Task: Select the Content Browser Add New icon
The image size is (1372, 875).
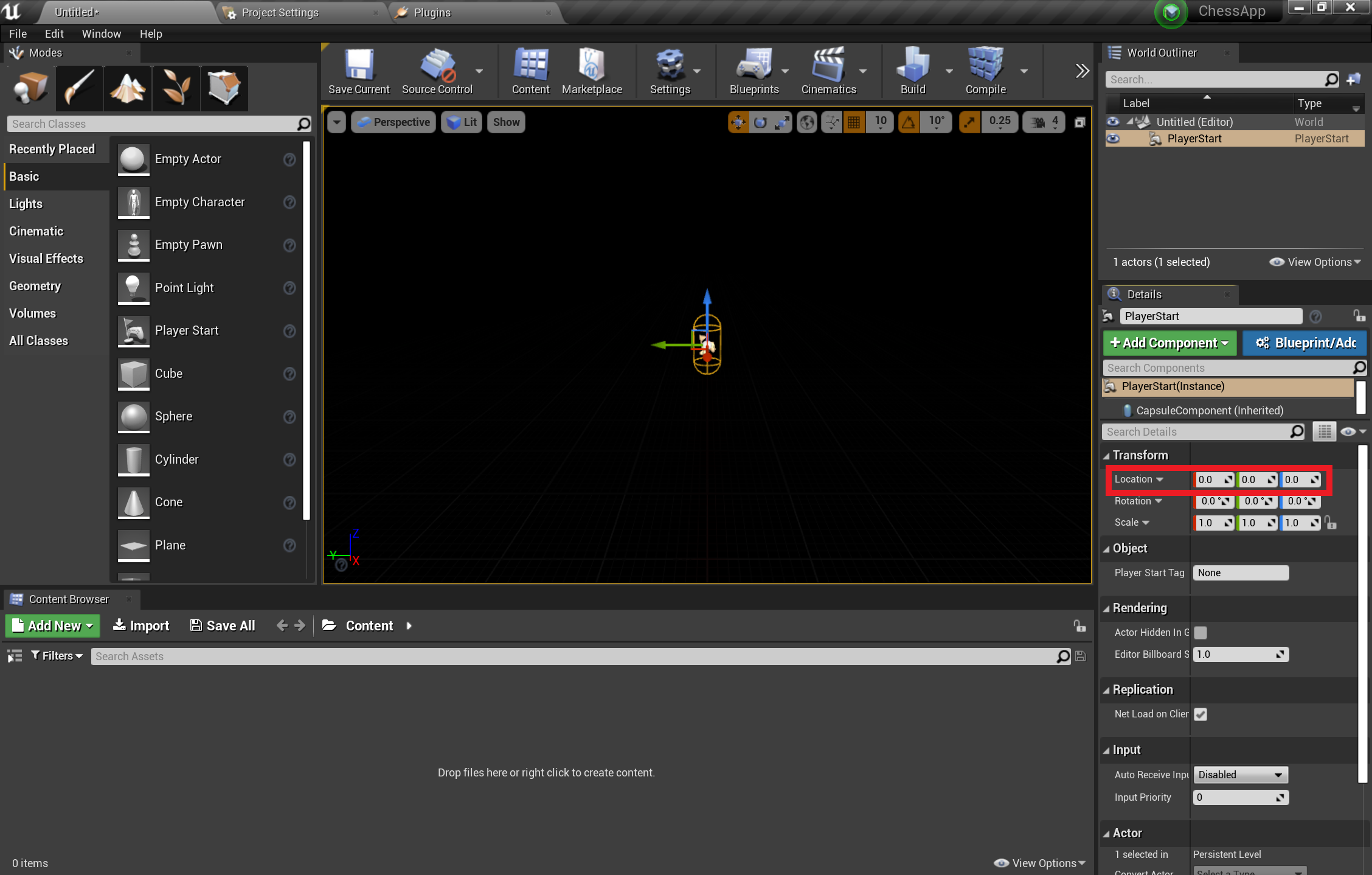Action: point(18,625)
